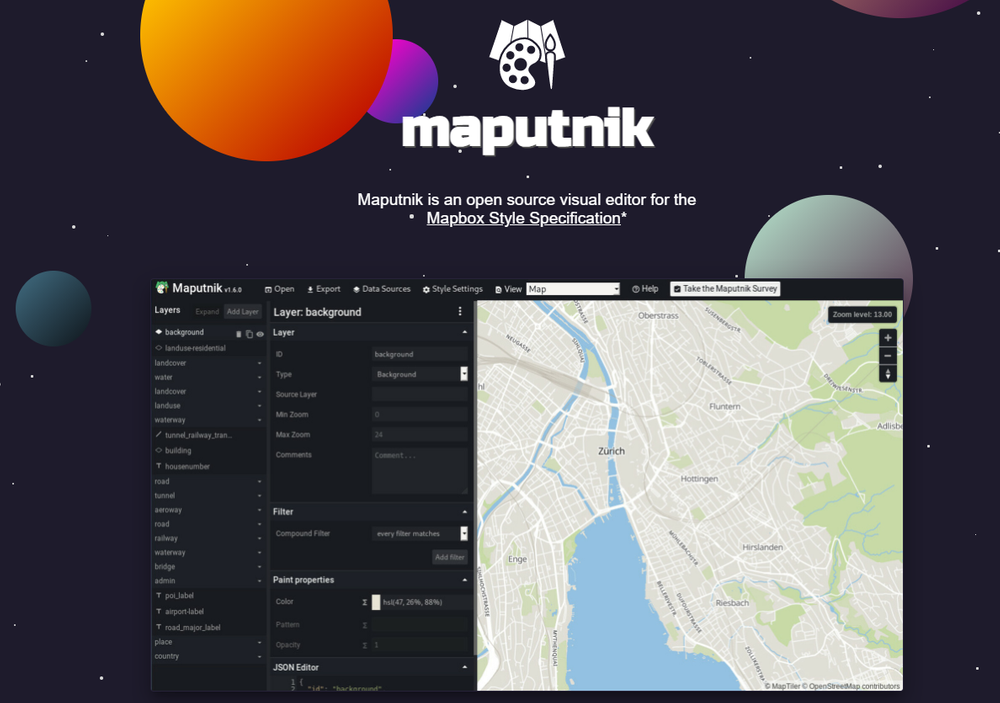Open the Help menu
This screenshot has width=1000, height=703.
[645, 288]
